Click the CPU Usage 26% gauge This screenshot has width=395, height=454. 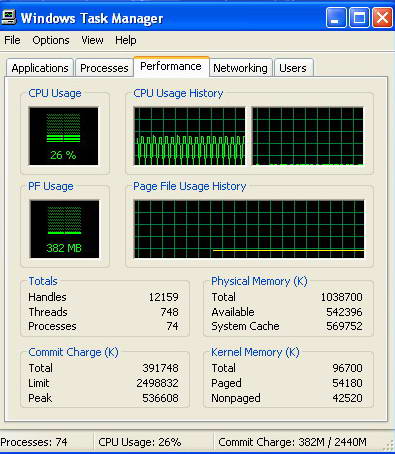[x=64, y=136]
